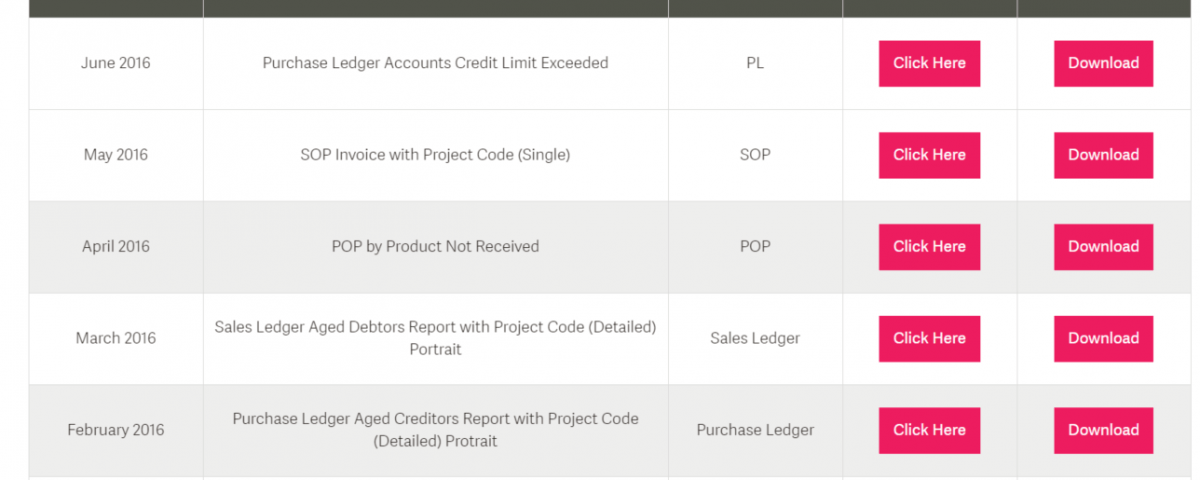Click Here button for May 2016 row
The image size is (1200, 480).
pos(929,155)
